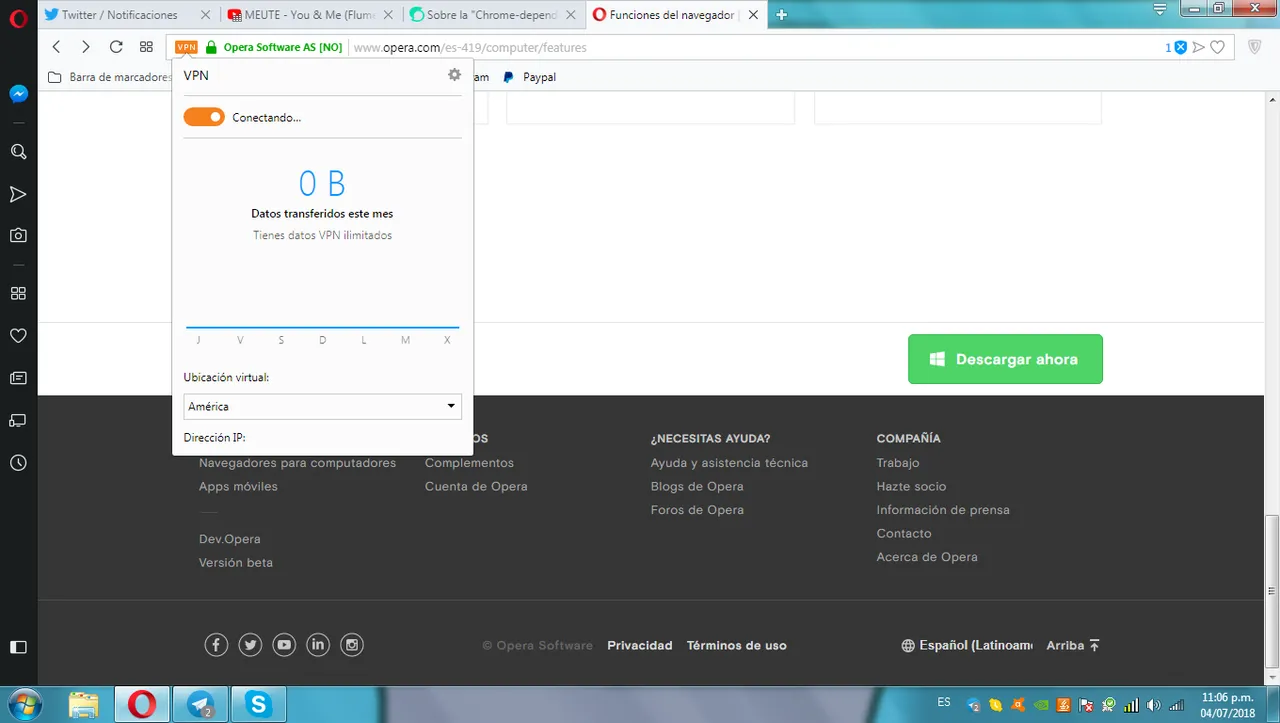Open a new tab with the plus button
This screenshot has height=723, width=1280.
[x=782, y=14]
